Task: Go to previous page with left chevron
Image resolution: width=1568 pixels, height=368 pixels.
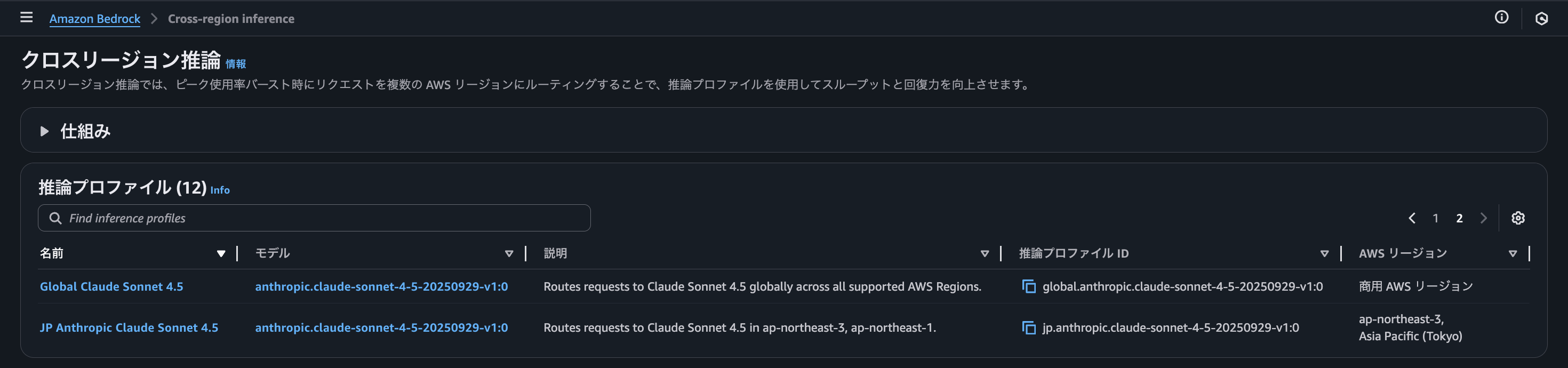Action: tap(1412, 218)
